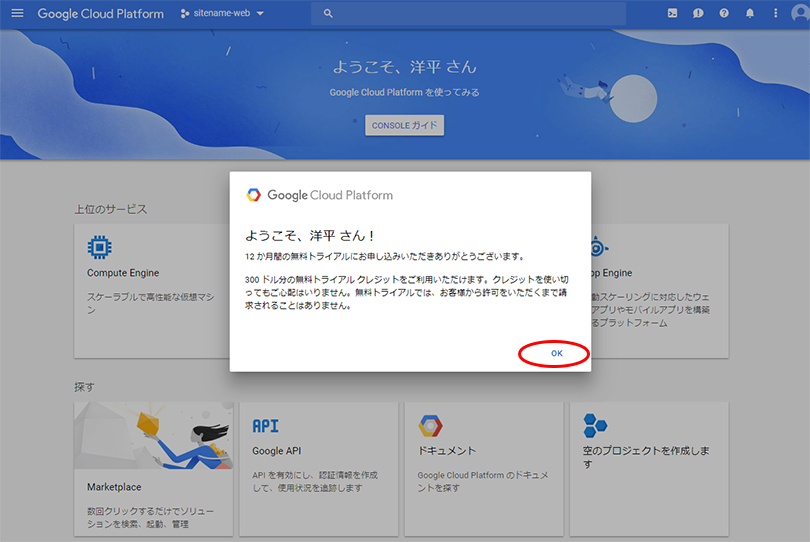Click the 300 ドル分 credit paragraph

pos(407,292)
